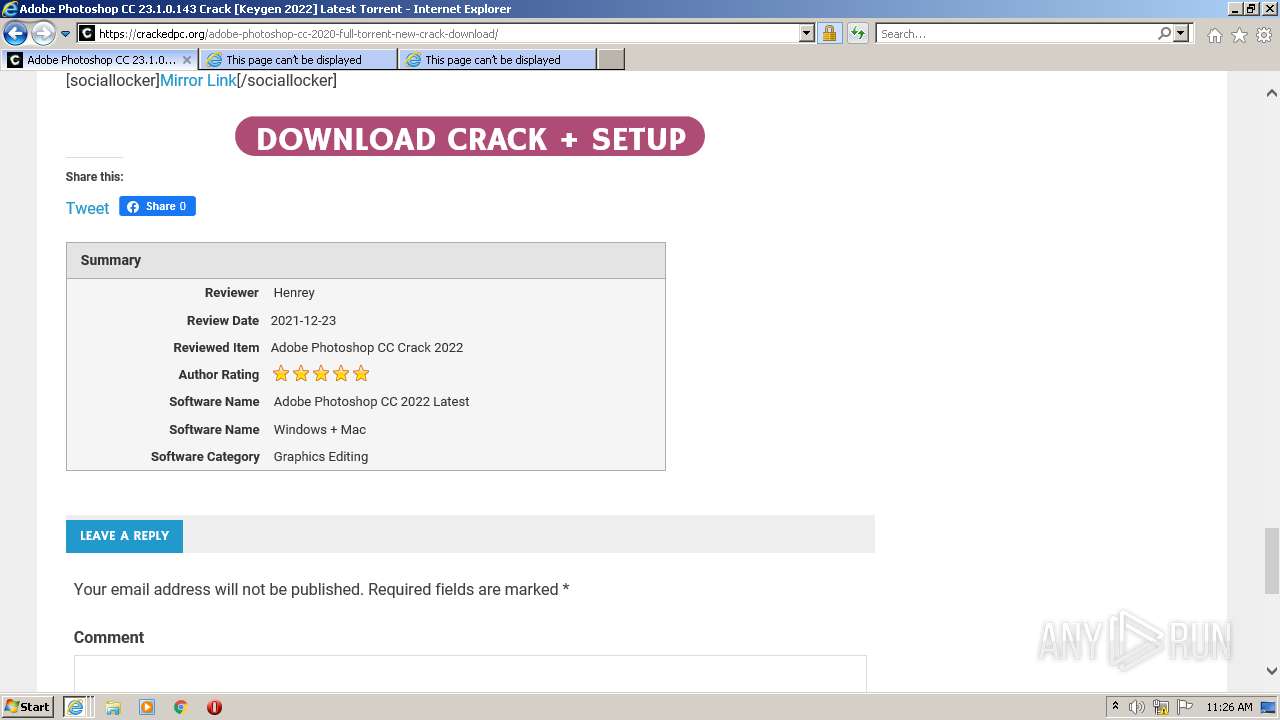Open the Home page icon
Screen dimensions: 1280x720
pos(1214,35)
